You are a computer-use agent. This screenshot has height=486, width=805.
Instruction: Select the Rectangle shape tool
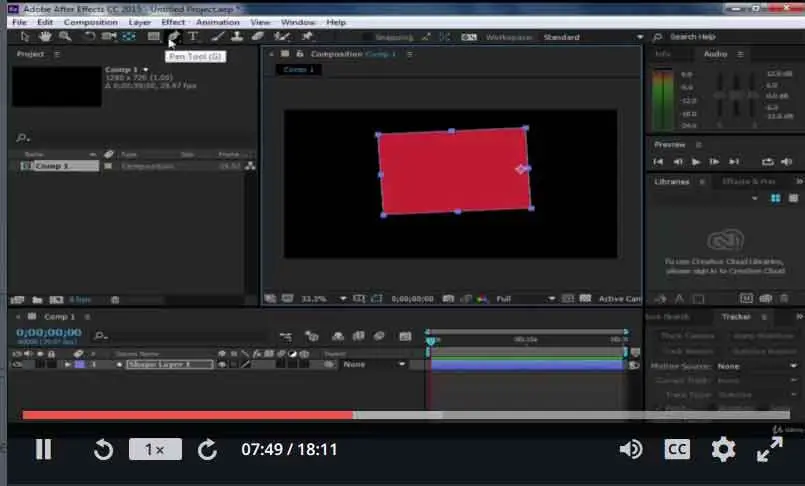pyautogui.click(x=154, y=36)
